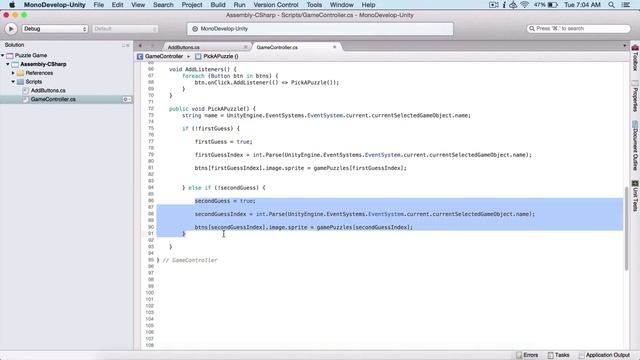
Task: Switch to the GameController.cs tab
Action: tap(277, 47)
